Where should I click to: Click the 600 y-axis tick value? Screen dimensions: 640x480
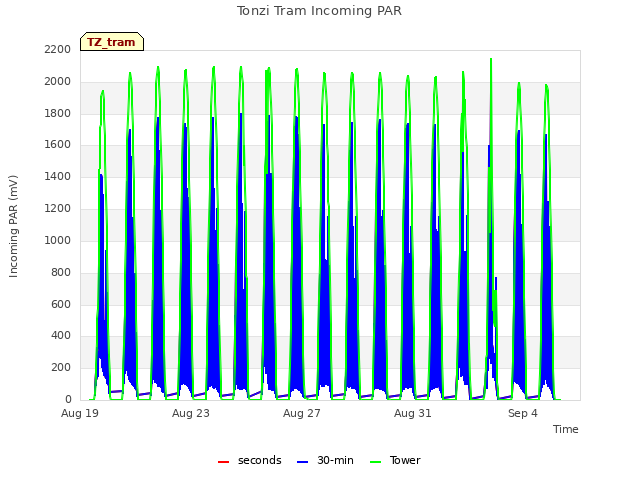pyautogui.click(x=61, y=304)
